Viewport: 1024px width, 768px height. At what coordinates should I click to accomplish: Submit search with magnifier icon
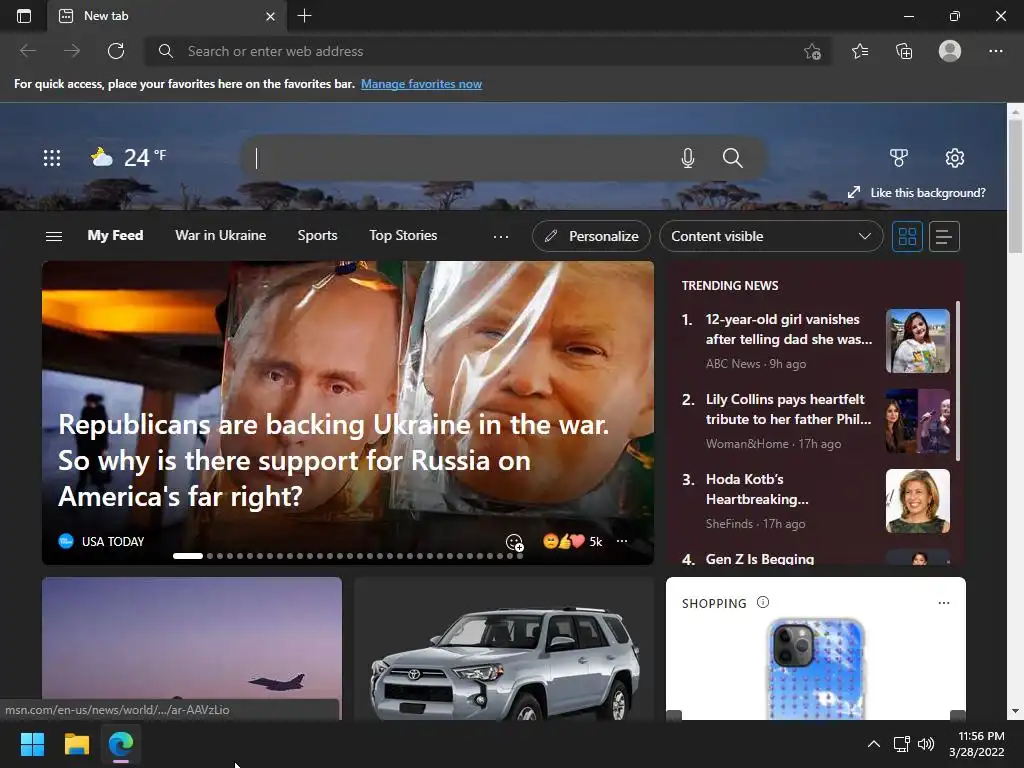pos(733,158)
